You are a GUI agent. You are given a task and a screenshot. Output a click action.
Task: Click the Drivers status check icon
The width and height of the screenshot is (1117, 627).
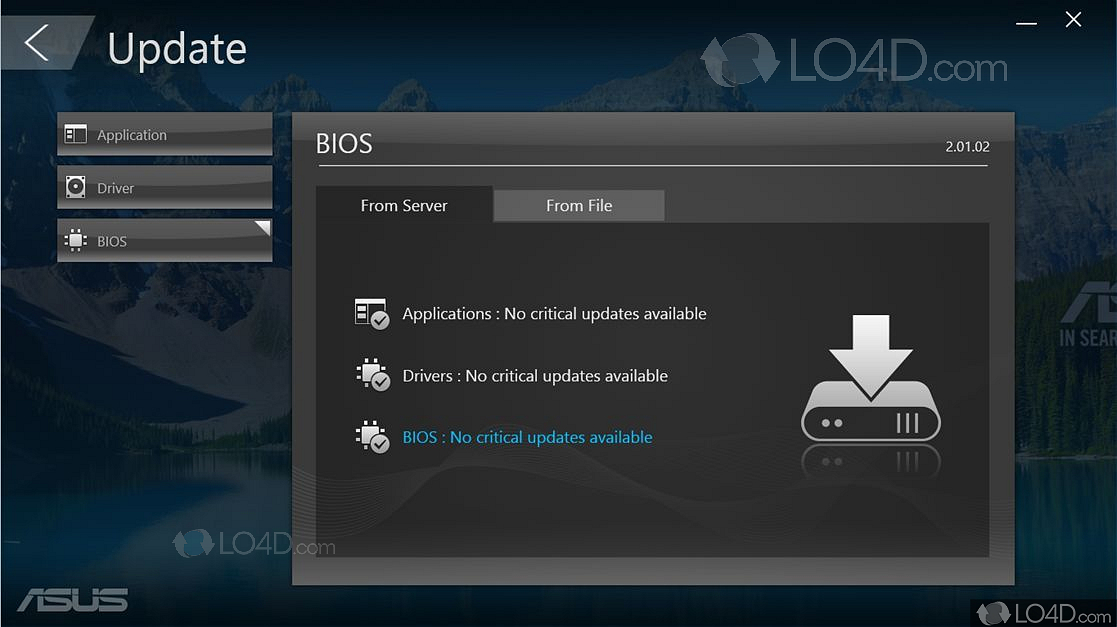[373, 375]
